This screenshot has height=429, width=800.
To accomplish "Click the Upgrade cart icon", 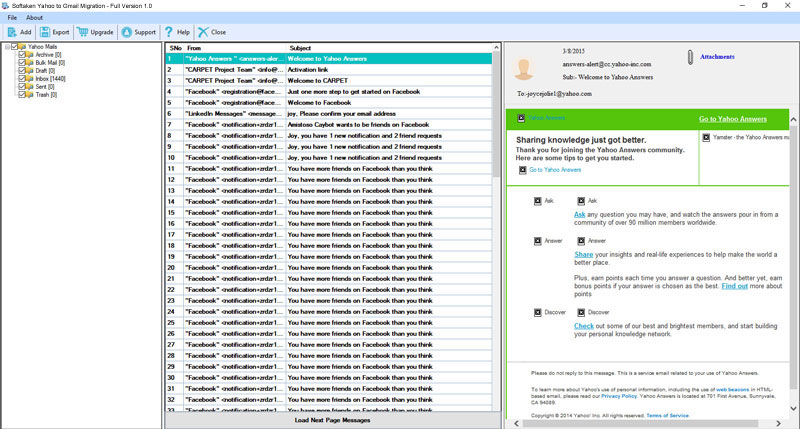I will [83, 32].
